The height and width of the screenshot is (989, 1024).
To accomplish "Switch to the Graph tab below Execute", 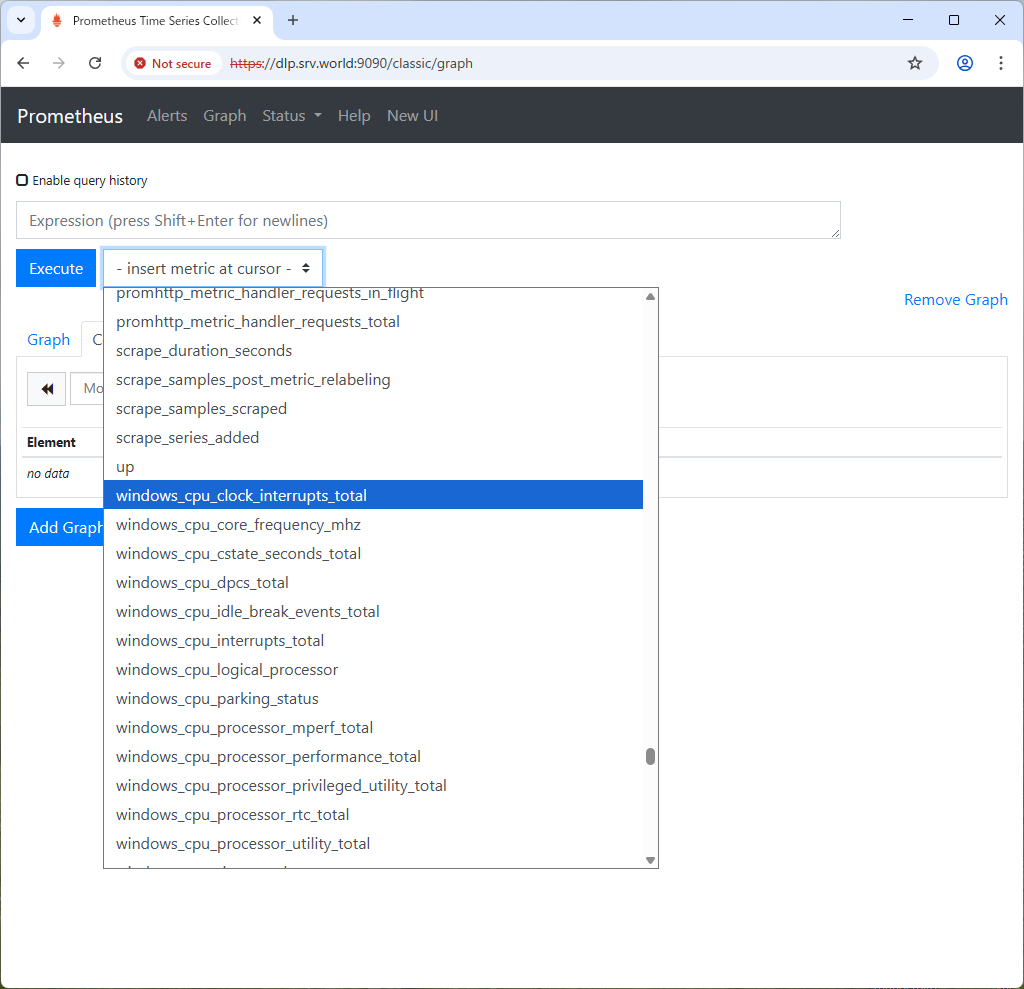I will coord(48,339).
